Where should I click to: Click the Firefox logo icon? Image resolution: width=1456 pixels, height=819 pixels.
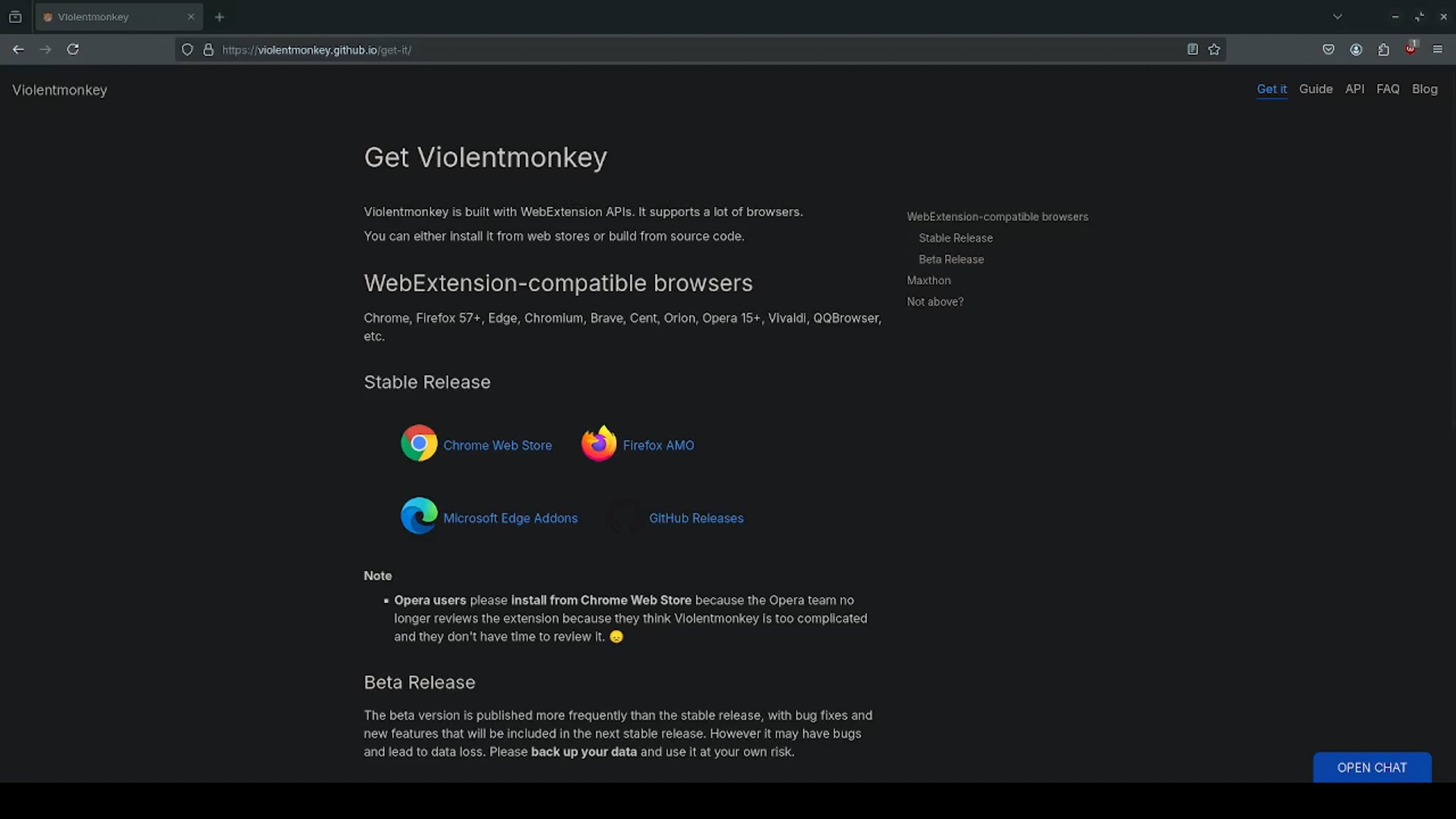599,443
